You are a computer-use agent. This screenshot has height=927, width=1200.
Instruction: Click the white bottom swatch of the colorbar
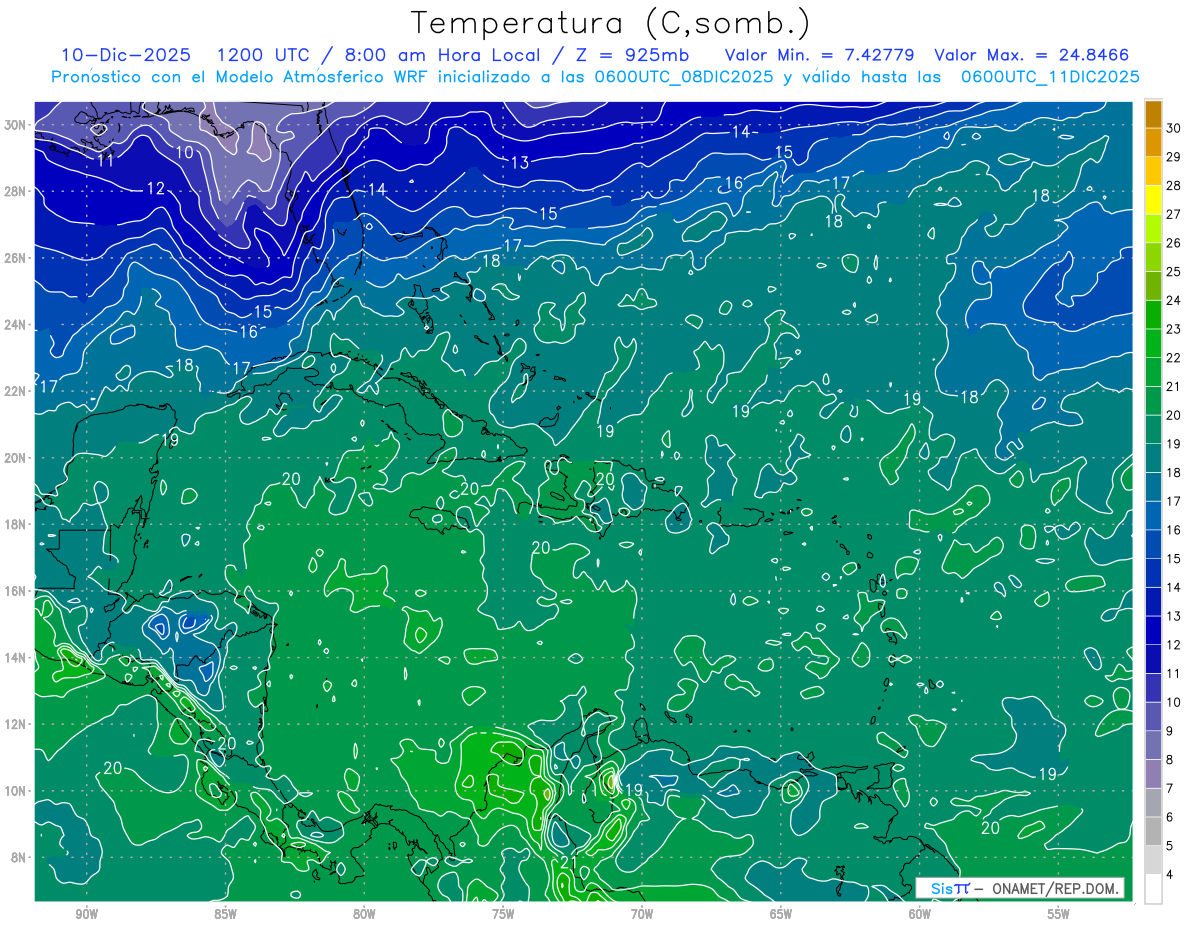pyautogui.click(x=1153, y=889)
